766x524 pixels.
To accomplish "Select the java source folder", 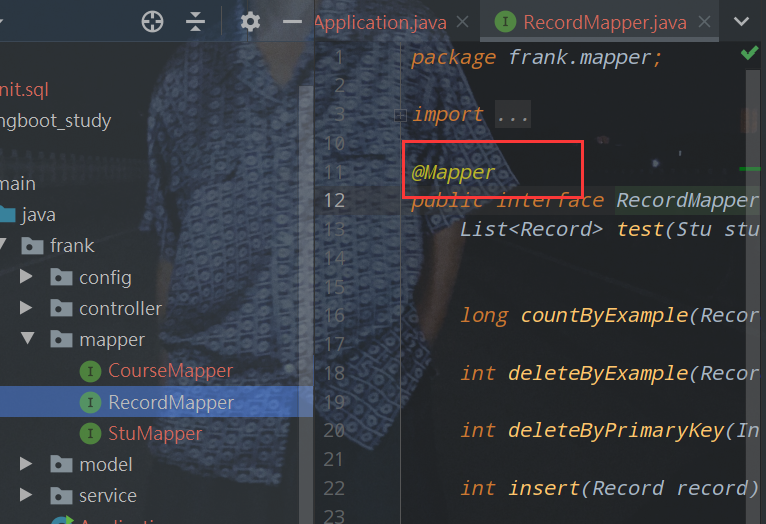I will 38,215.
